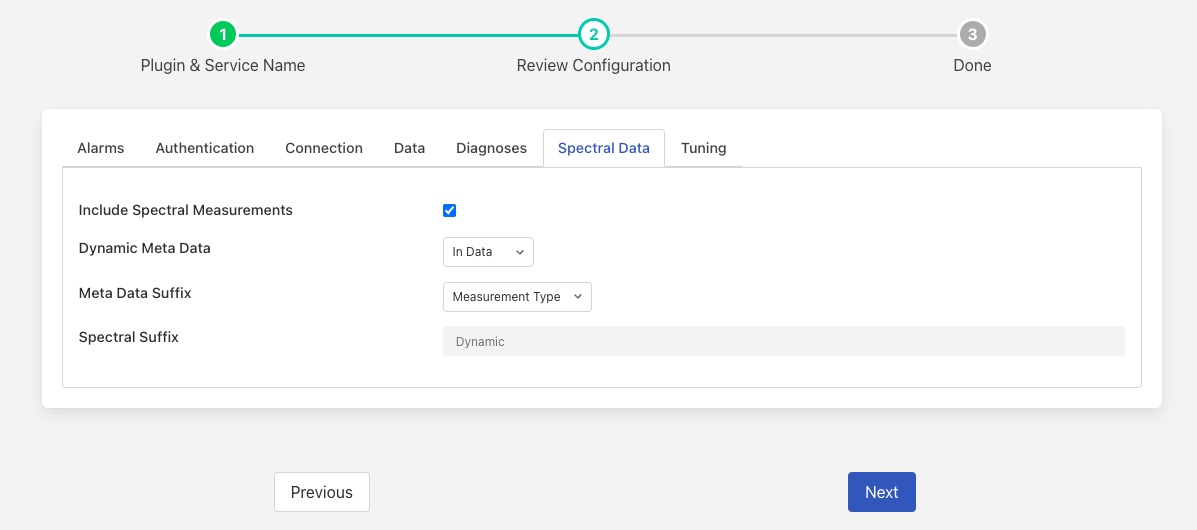View the Diagnoses tab
The height and width of the screenshot is (530, 1197).
point(491,148)
